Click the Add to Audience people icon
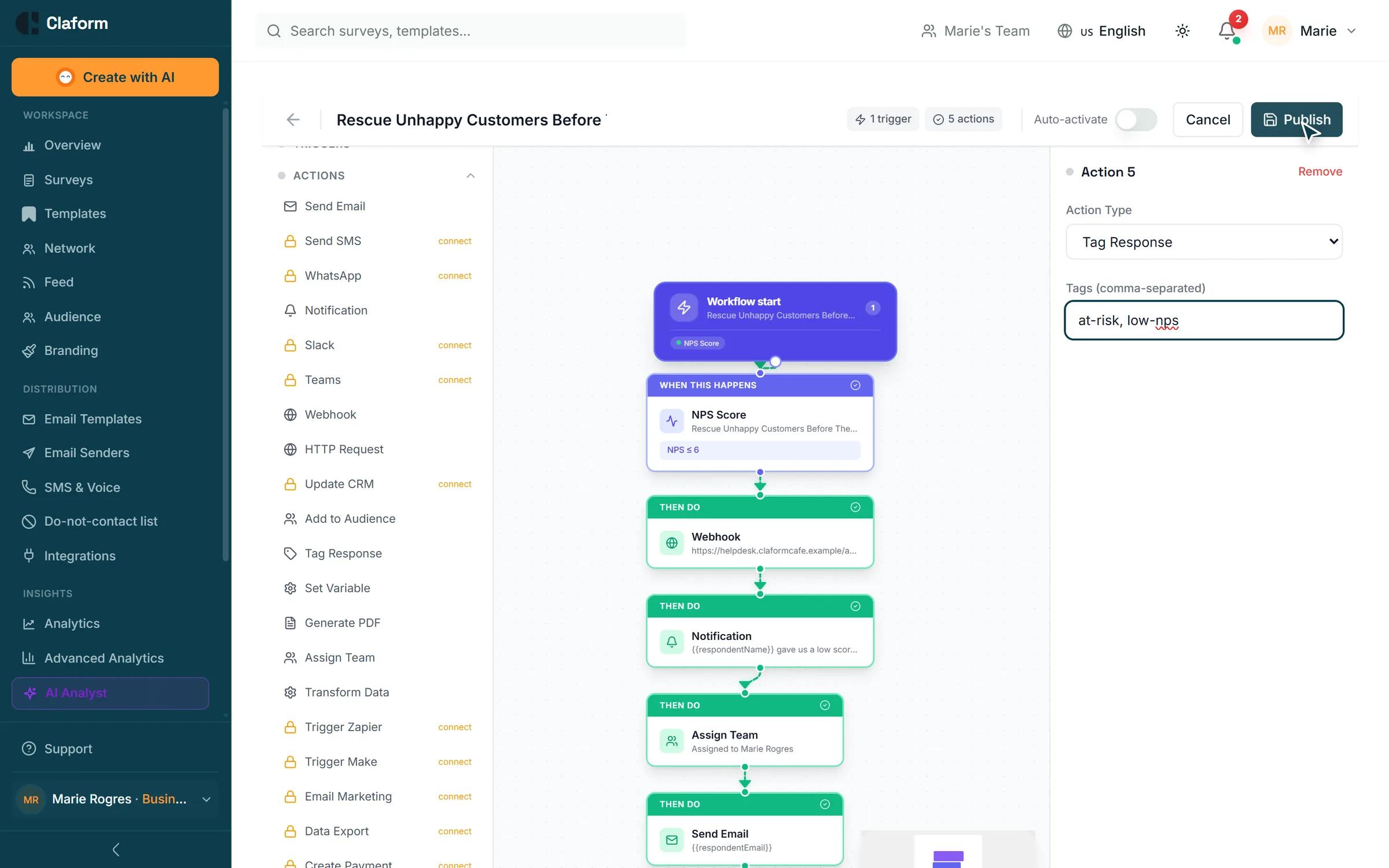 (290, 518)
